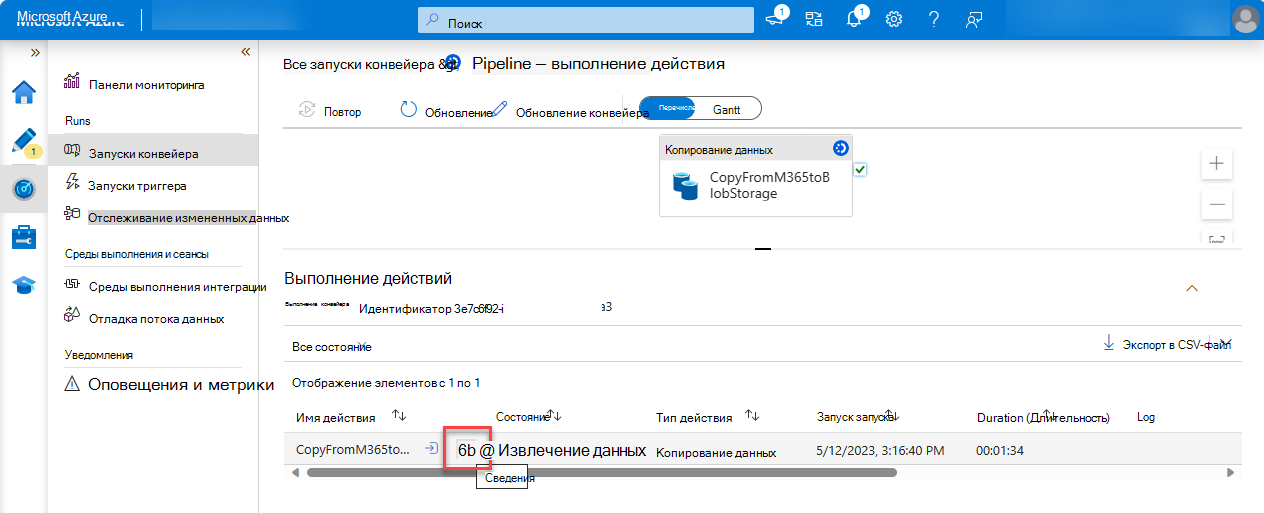Viewport: 1264px width, 513px height.
Task: Open Все состояние status filter
Action: [331, 347]
